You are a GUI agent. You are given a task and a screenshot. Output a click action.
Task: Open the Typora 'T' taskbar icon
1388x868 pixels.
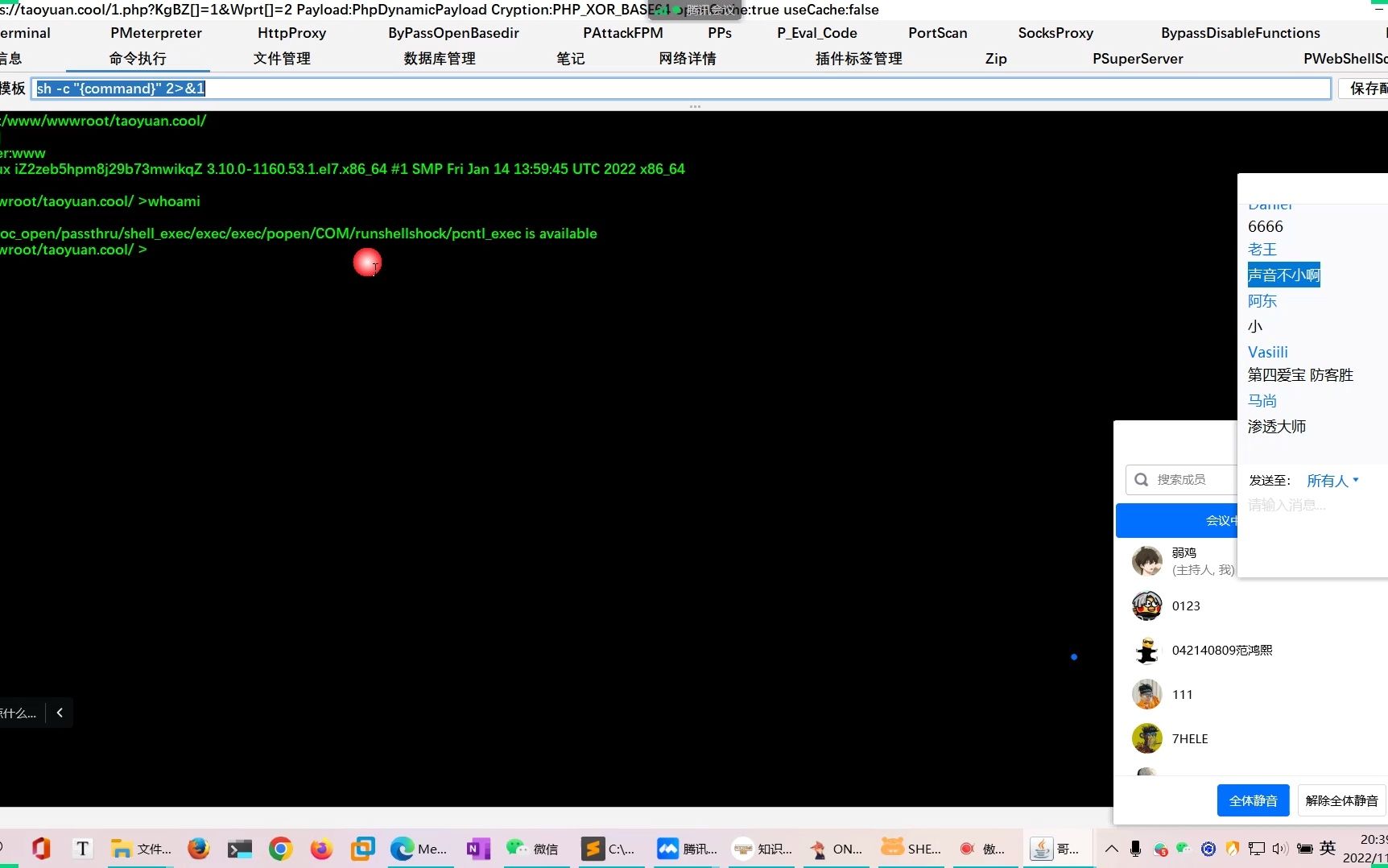82,848
